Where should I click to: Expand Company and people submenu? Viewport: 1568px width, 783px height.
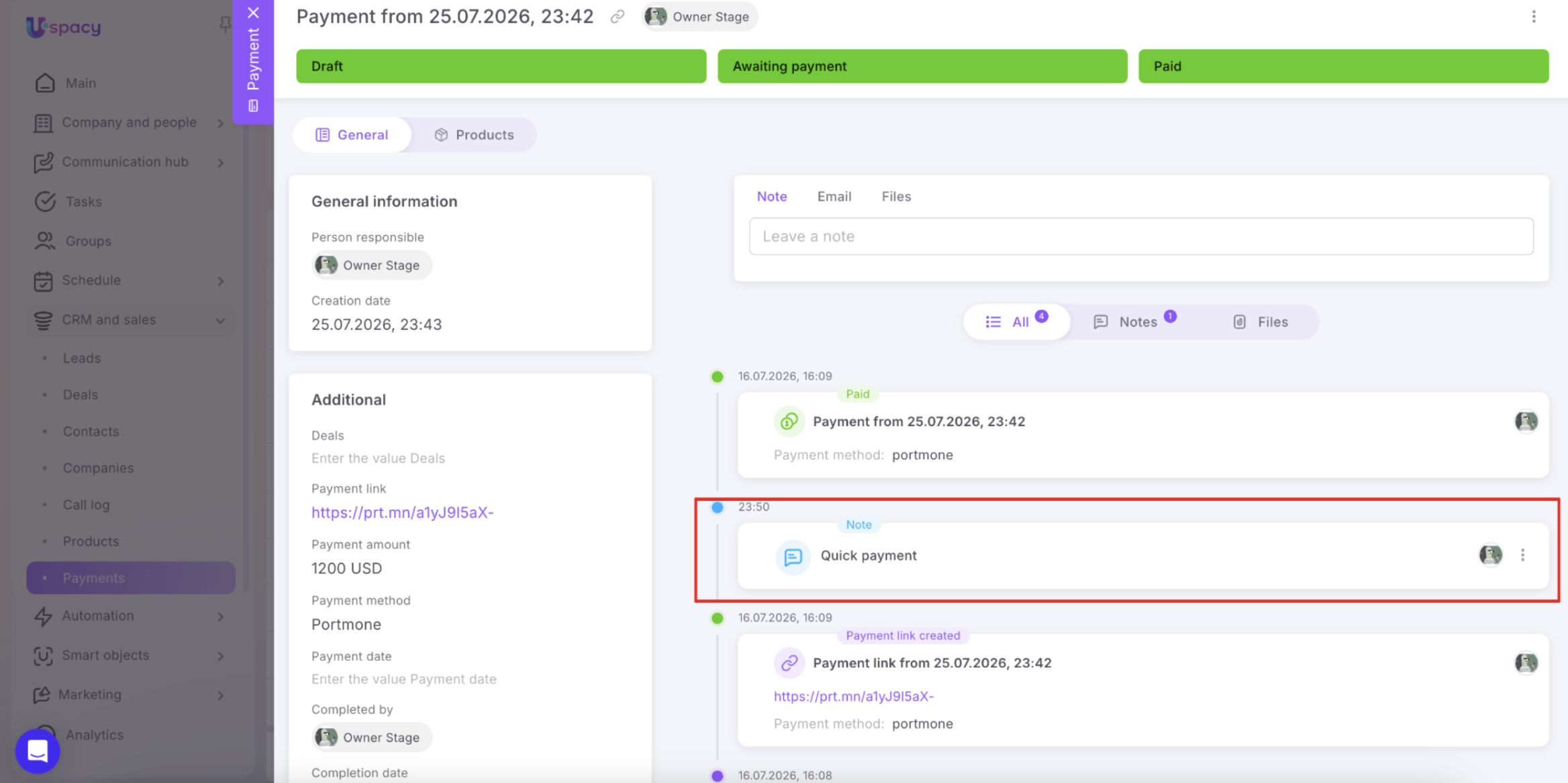220,123
